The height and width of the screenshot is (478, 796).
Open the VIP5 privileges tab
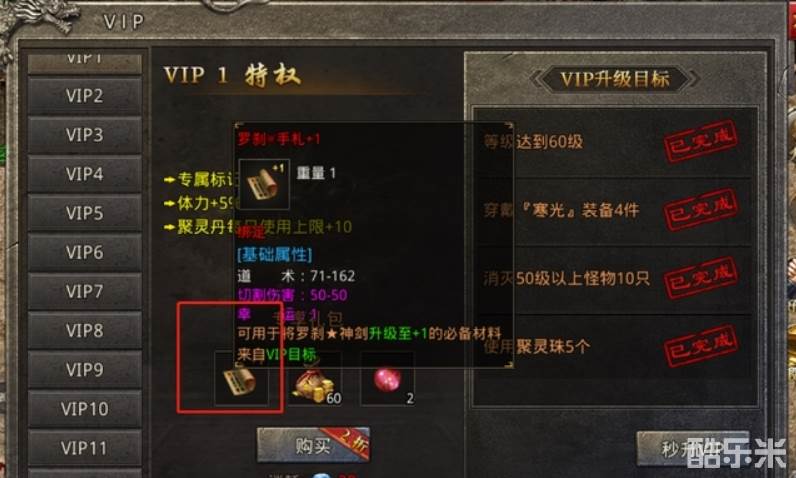click(x=85, y=213)
